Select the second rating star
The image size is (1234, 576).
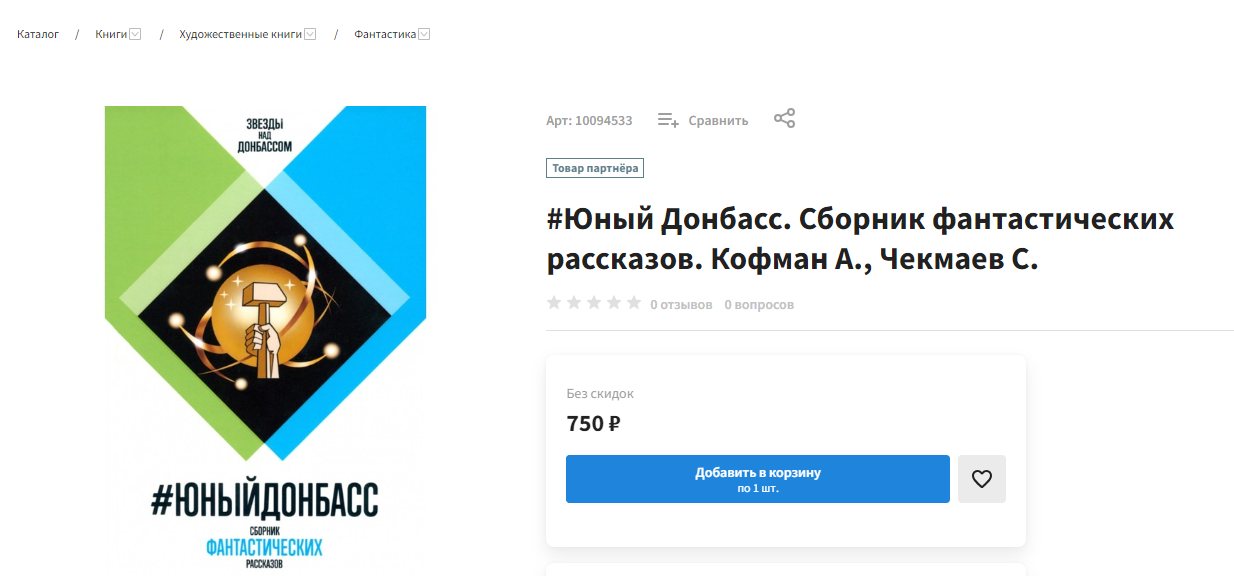pyautogui.click(x=574, y=303)
